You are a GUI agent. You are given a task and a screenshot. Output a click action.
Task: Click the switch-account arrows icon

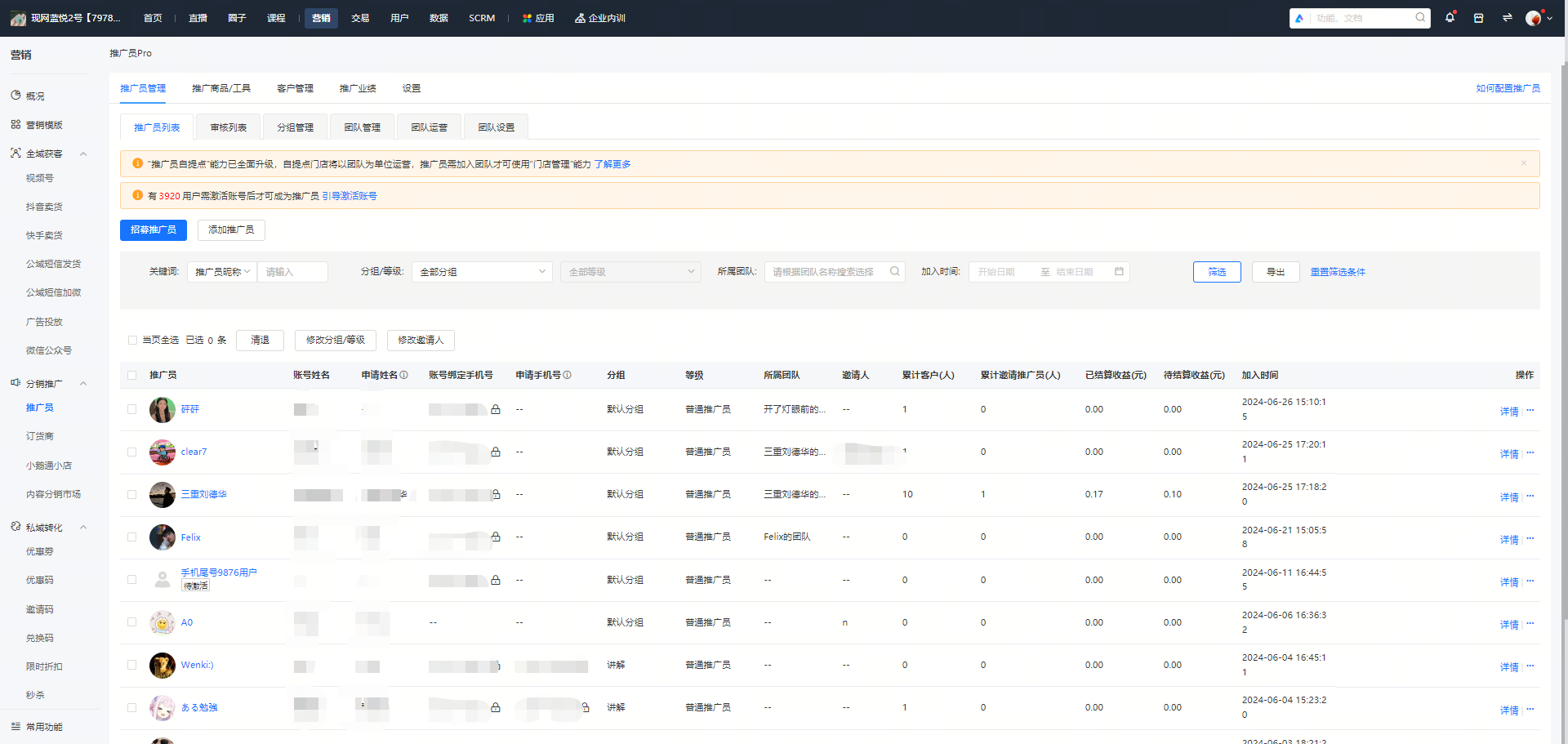(1507, 18)
